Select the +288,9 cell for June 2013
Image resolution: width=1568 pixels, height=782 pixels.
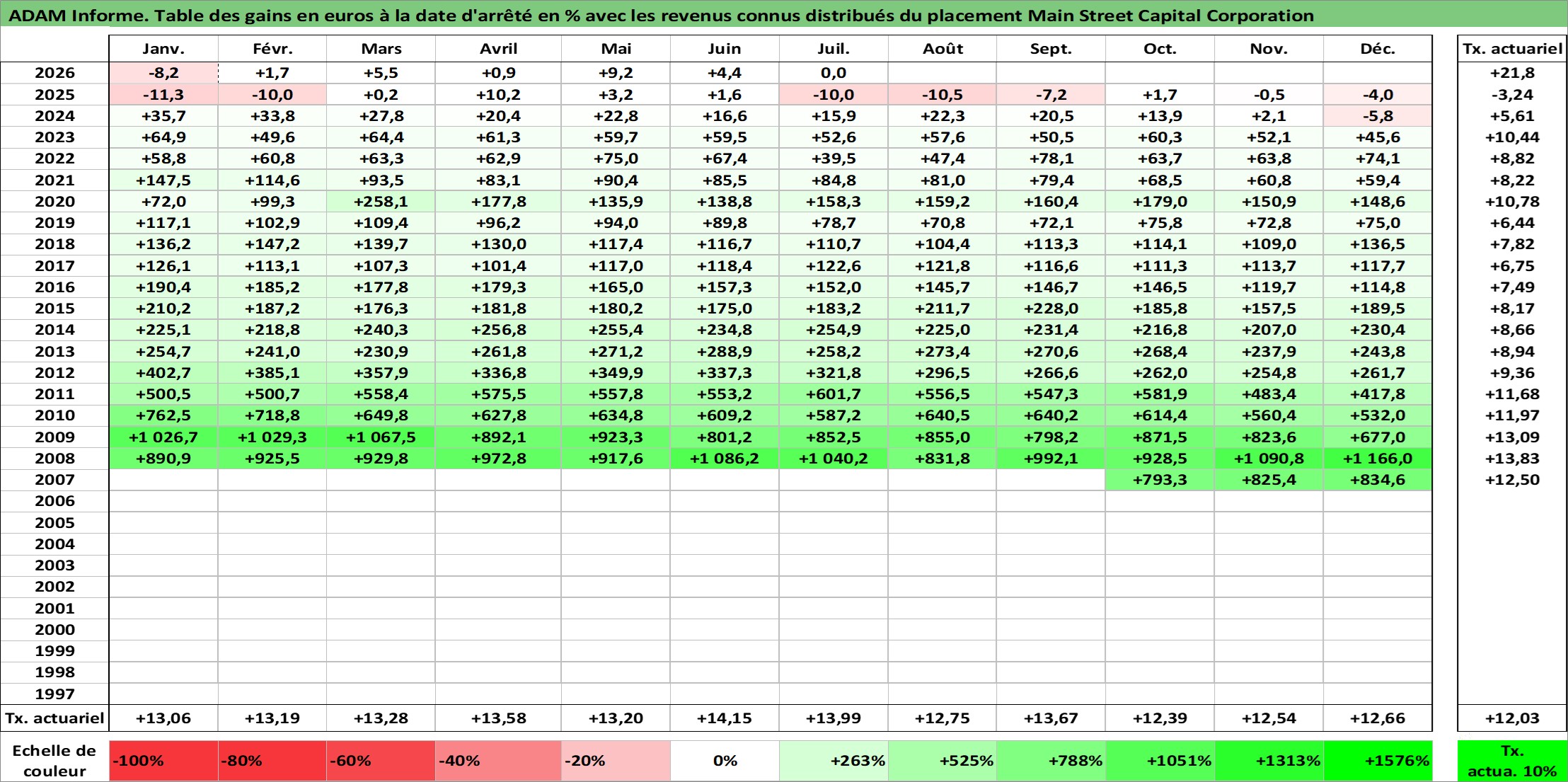tap(725, 351)
